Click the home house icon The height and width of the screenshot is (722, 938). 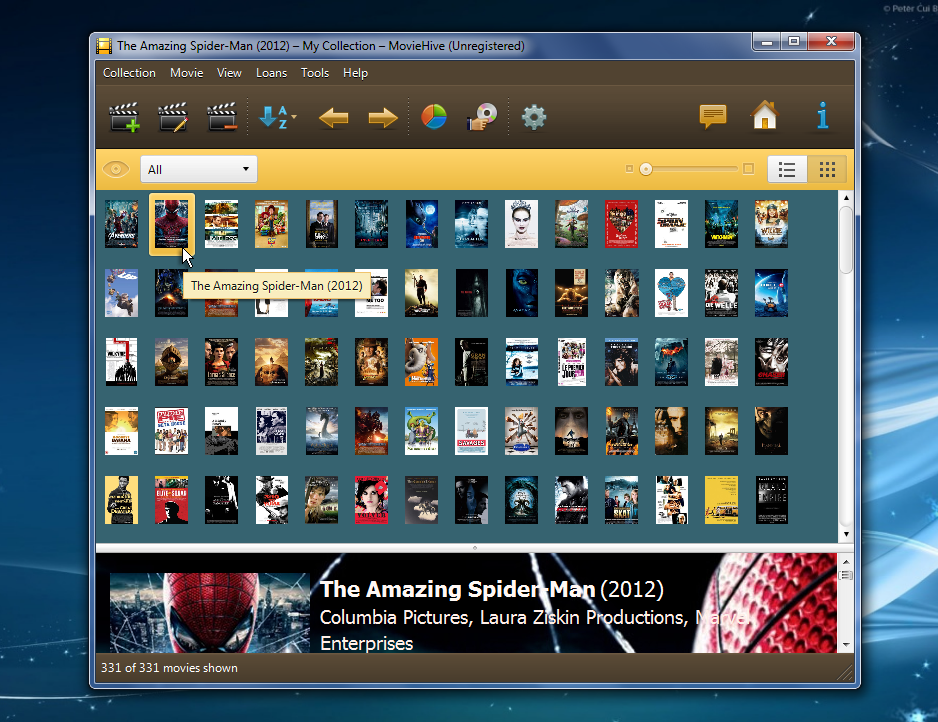[765, 115]
